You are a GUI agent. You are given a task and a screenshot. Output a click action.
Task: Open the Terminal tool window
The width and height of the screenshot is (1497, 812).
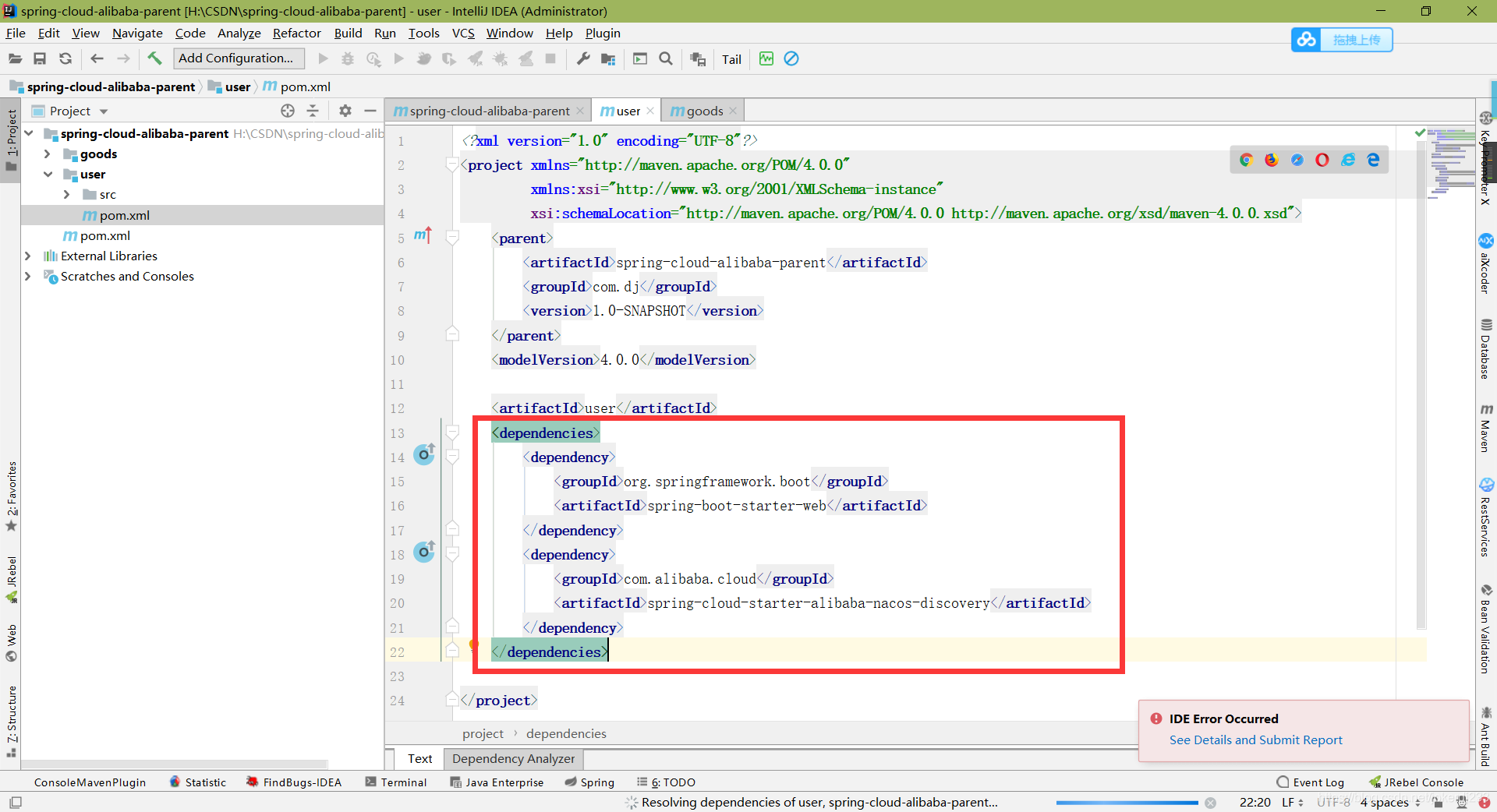coord(396,782)
